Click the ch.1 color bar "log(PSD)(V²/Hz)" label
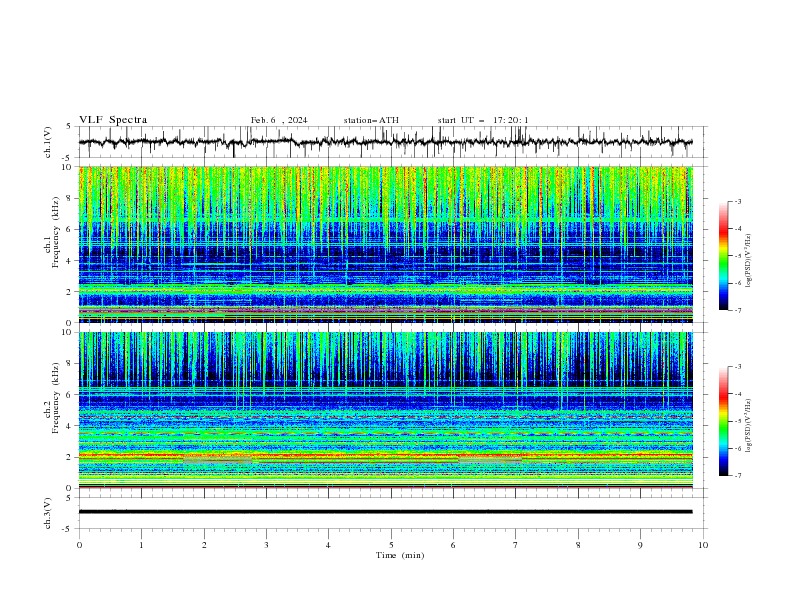This screenshot has height=612, width=792. (x=750, y=261)
